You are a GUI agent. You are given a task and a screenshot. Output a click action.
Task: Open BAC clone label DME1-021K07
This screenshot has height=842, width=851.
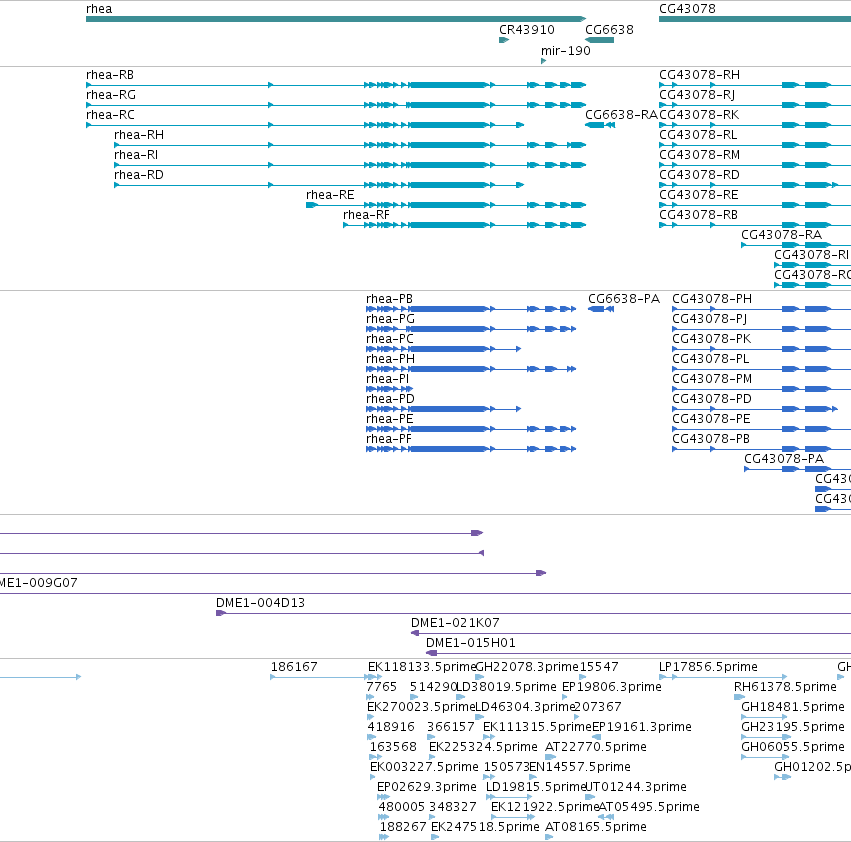455,623
